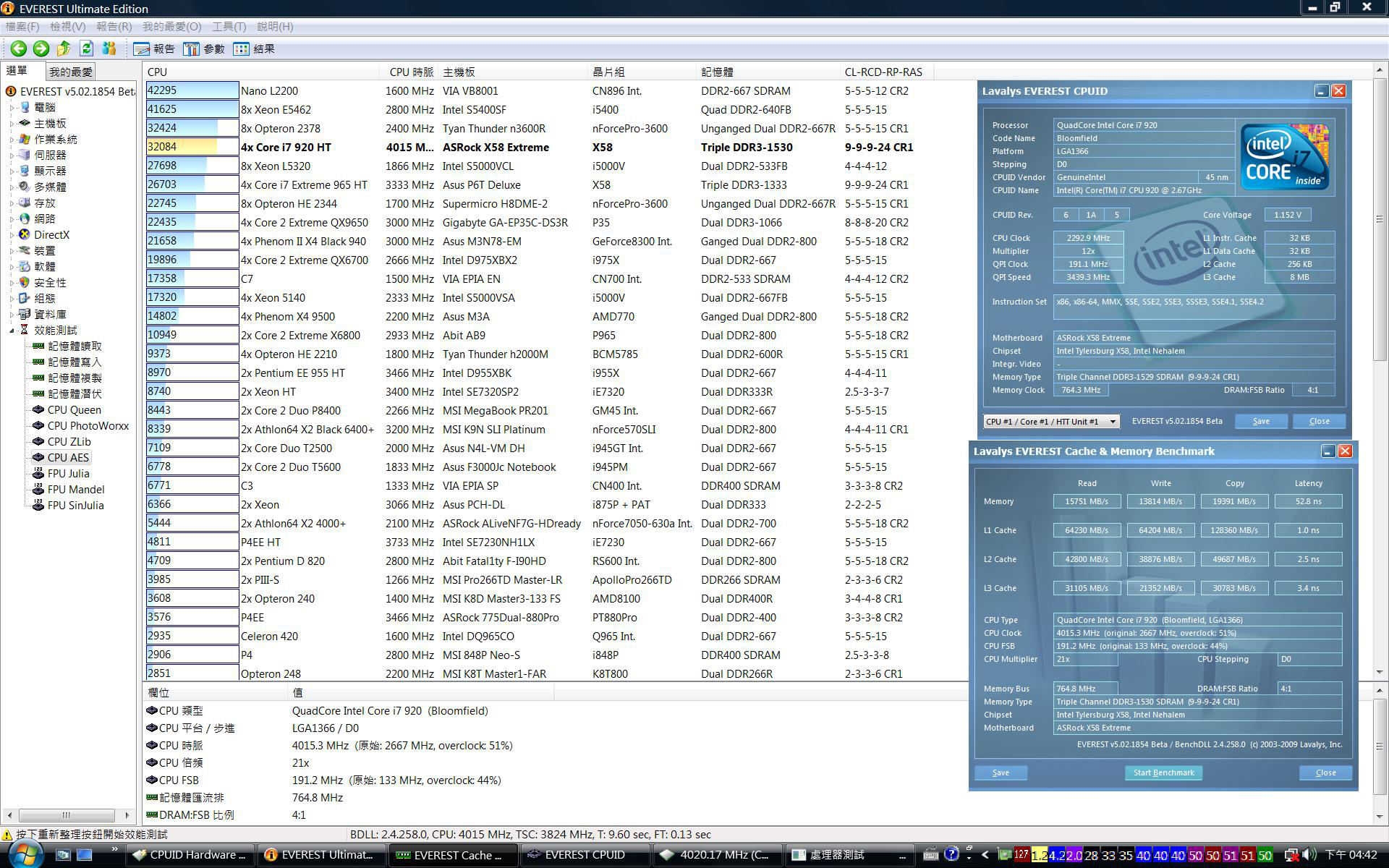Click Save in Cache & Memory Benchmark

click(1001, 773)
